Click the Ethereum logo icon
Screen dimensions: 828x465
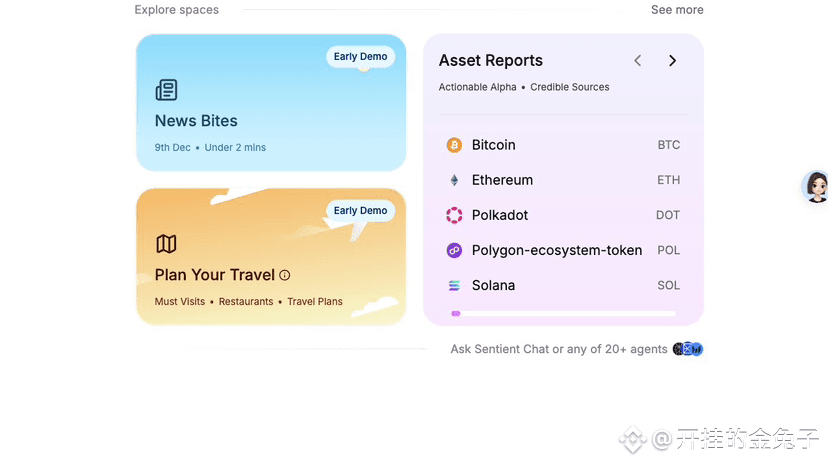click(454, 180)
